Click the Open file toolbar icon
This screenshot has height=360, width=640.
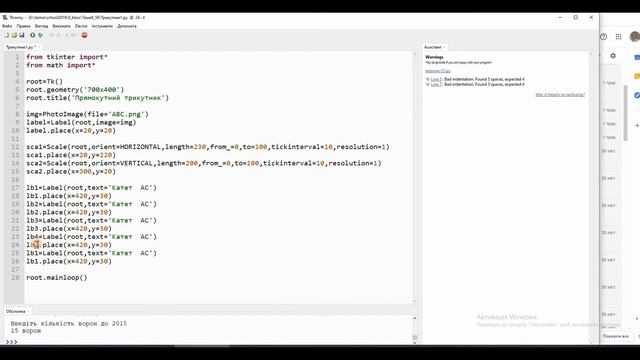(x=14, y=35)
